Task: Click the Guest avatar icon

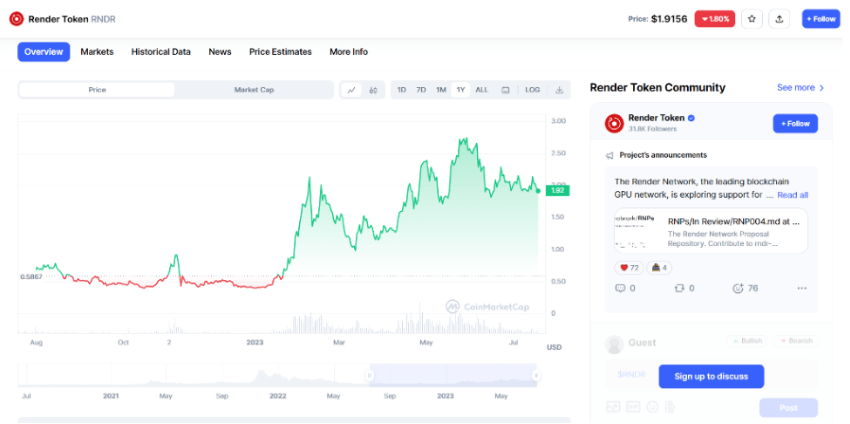Action: pos(614,344)
